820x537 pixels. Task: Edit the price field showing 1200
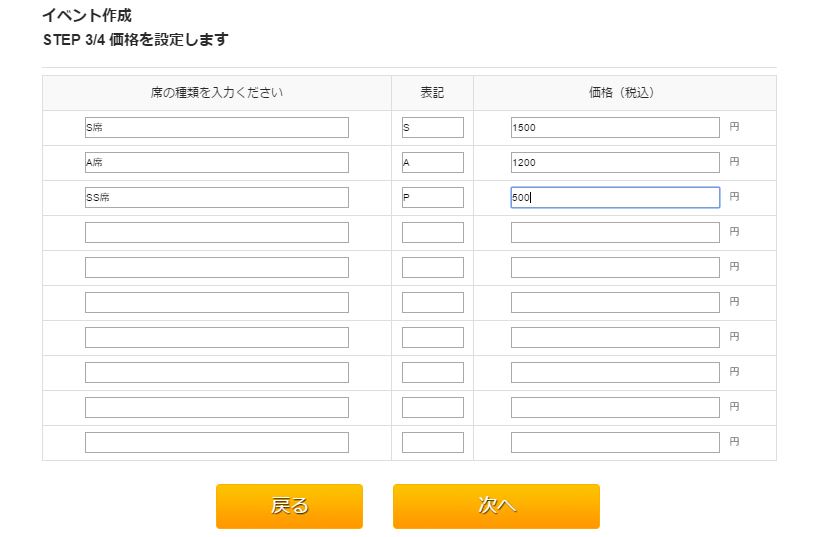(614, 163)
